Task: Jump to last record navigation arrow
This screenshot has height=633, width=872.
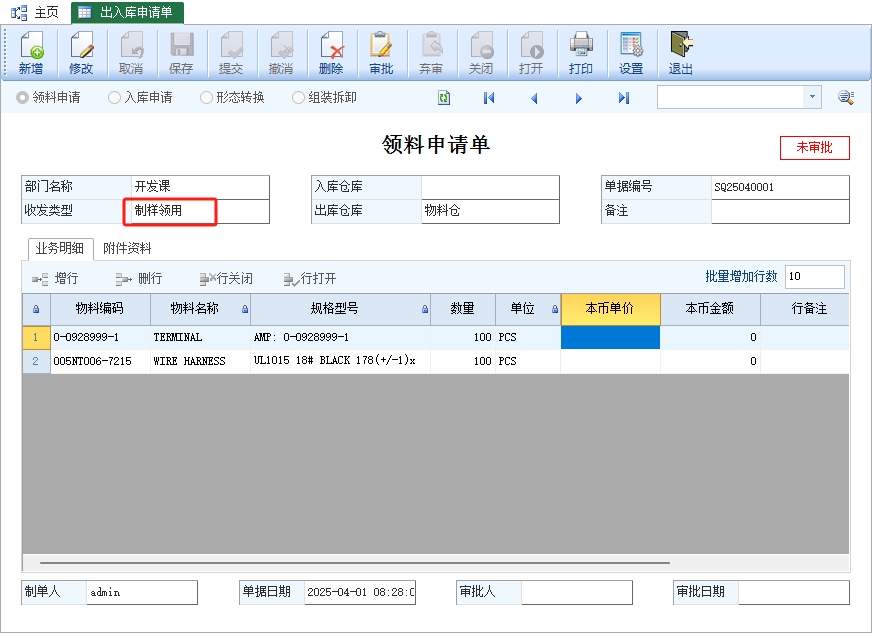Action: [624, 98]
